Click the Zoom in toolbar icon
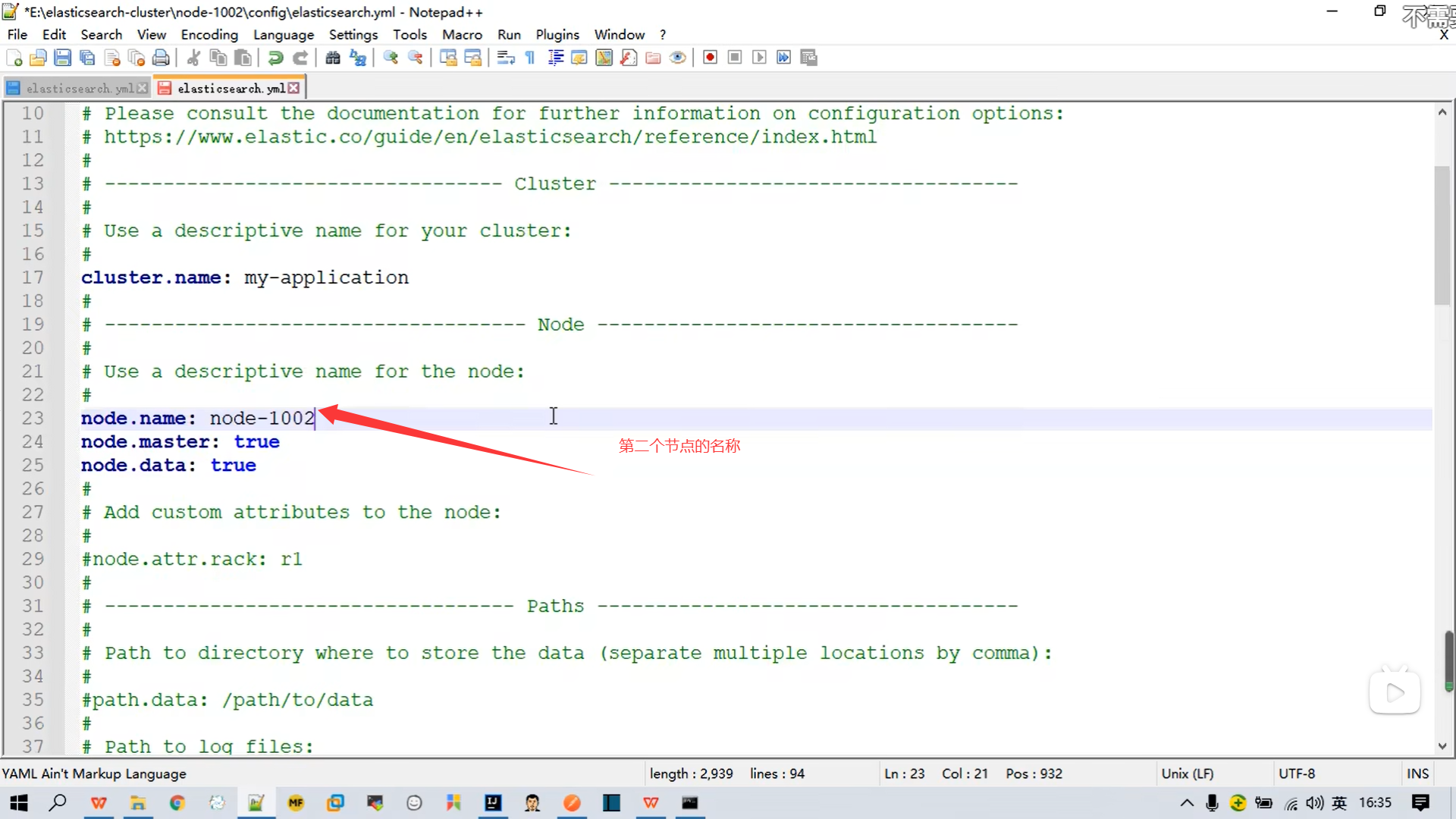This screenshot has height=819, width=1456. point(391,58)
